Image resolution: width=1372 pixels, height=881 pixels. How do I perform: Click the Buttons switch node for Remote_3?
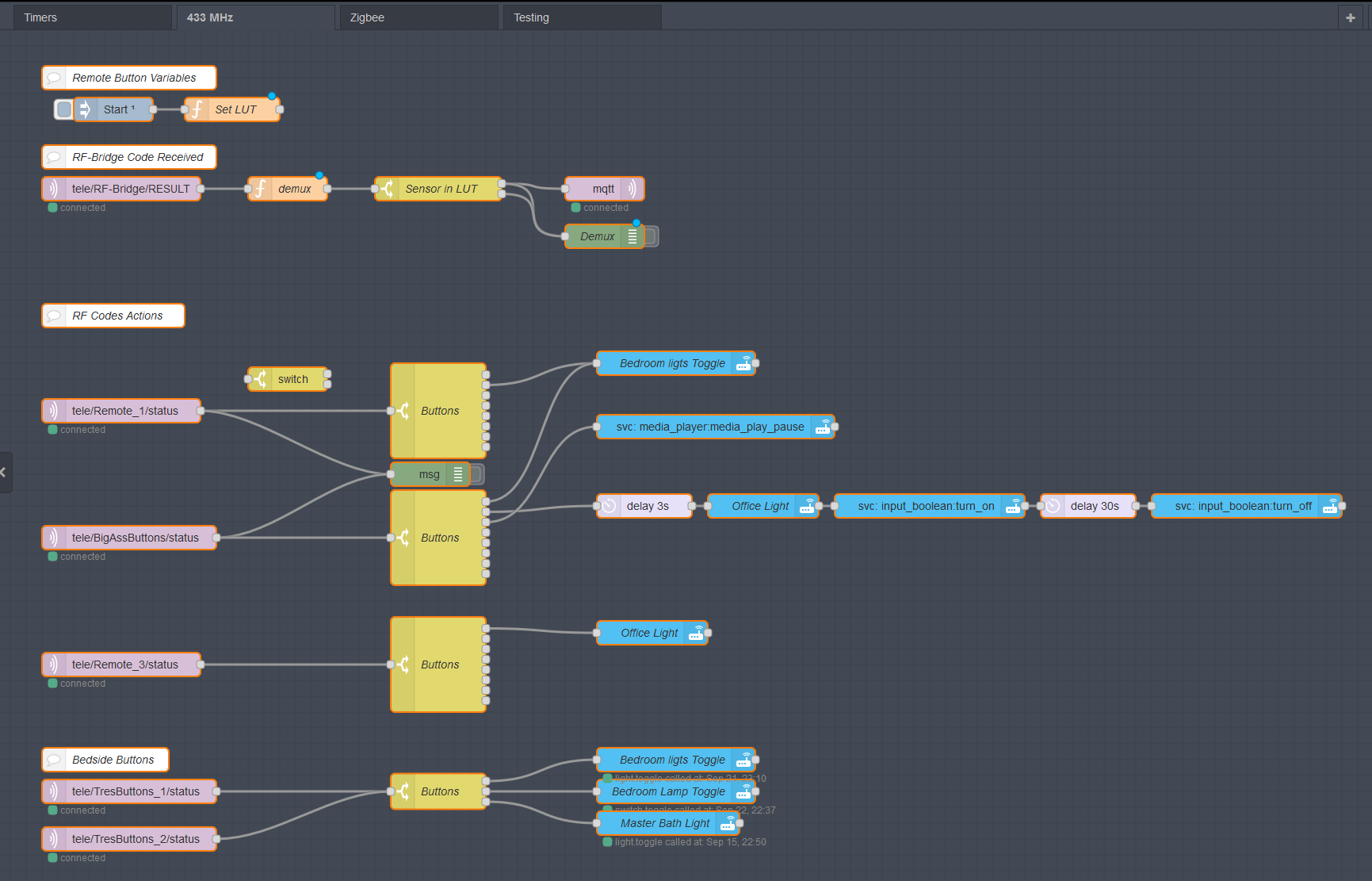pyautogui.click(x=438, y=665)
